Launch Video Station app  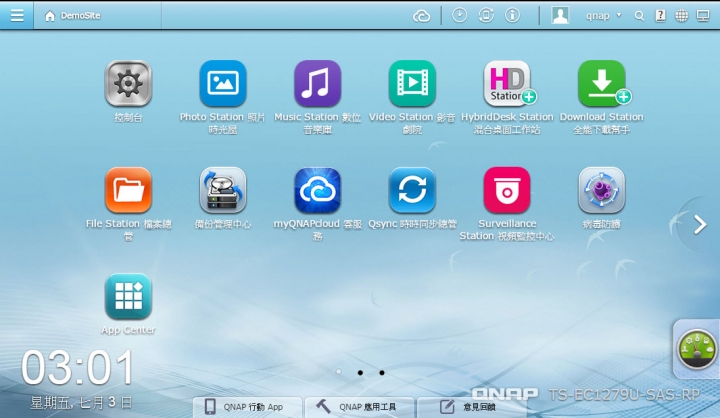pos(412,83)
